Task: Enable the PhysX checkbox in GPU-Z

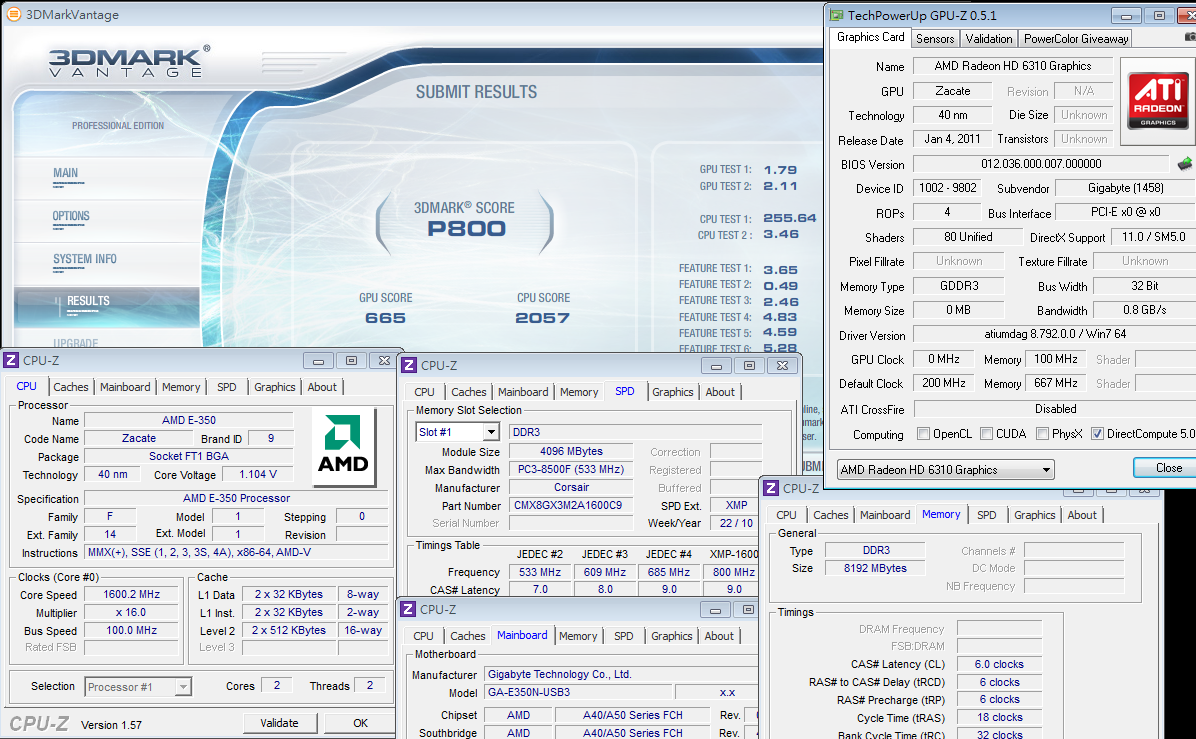Action: 1043,434
